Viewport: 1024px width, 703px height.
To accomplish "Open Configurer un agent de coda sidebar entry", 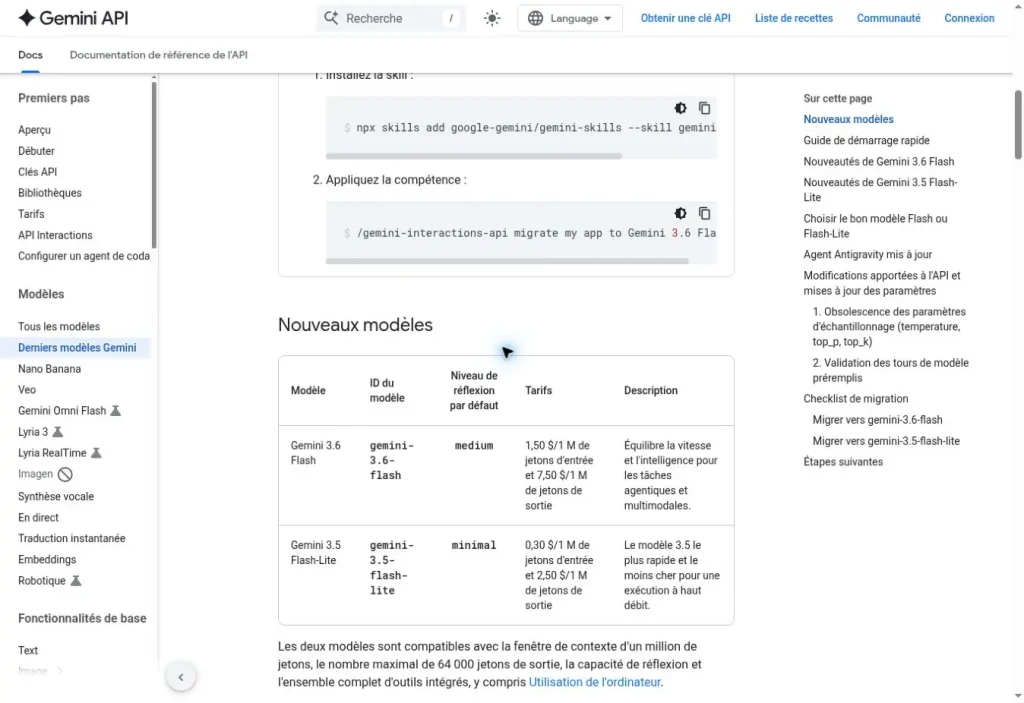I will point(84,256).
